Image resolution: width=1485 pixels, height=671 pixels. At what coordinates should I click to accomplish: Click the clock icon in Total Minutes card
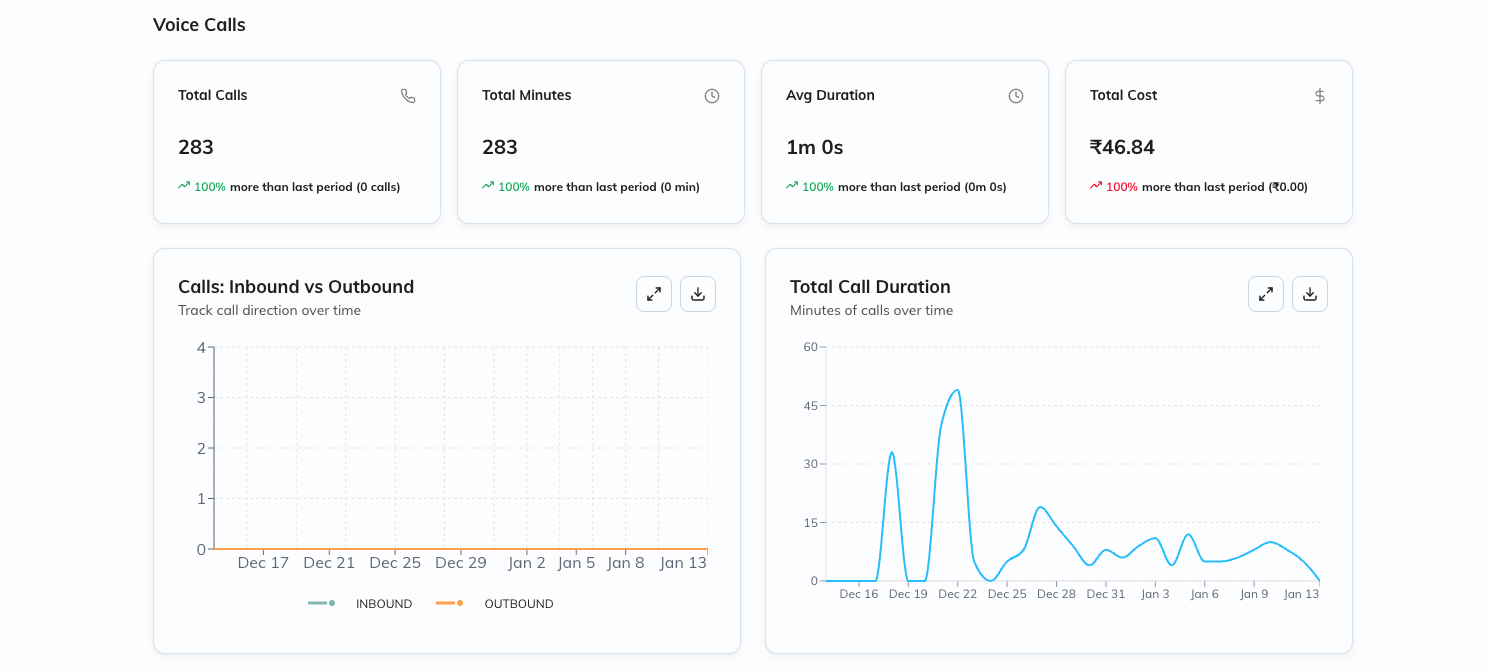pos(712,96)
